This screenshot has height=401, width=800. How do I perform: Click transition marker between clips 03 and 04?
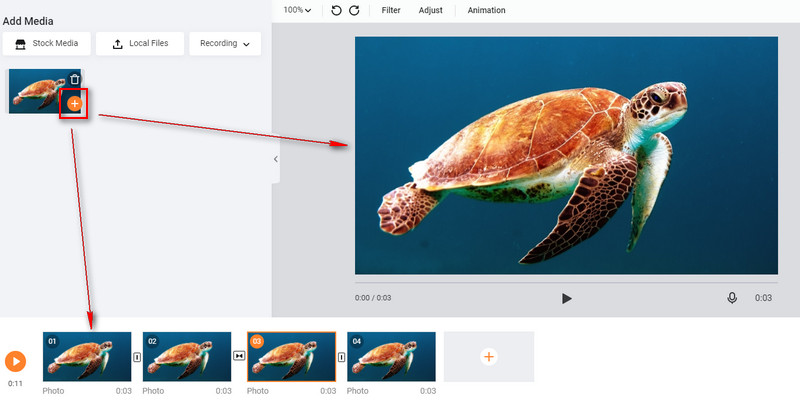click(341, 356)
